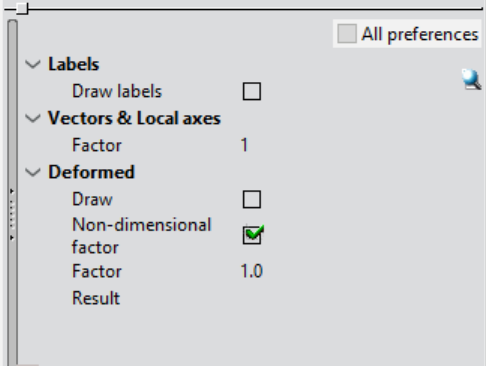This screenshot has height=366, width=486.
Task: Check the Draw labels checkbox
Action: tap(252, 91)
